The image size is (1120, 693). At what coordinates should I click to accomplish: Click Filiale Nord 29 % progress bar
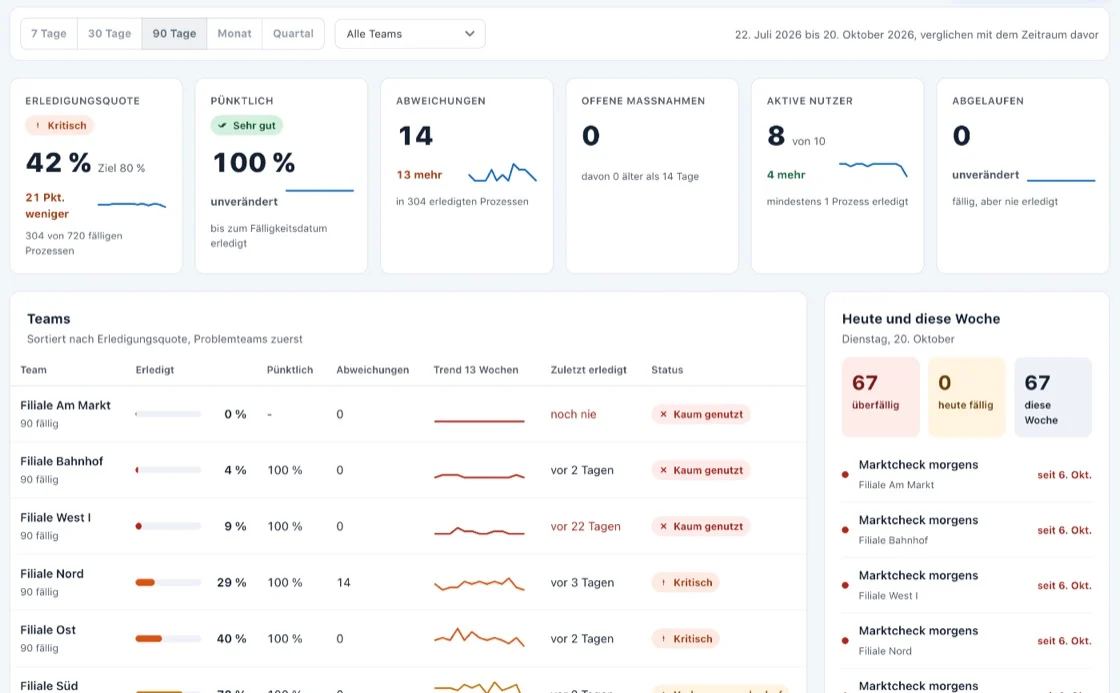pos(168,583)
